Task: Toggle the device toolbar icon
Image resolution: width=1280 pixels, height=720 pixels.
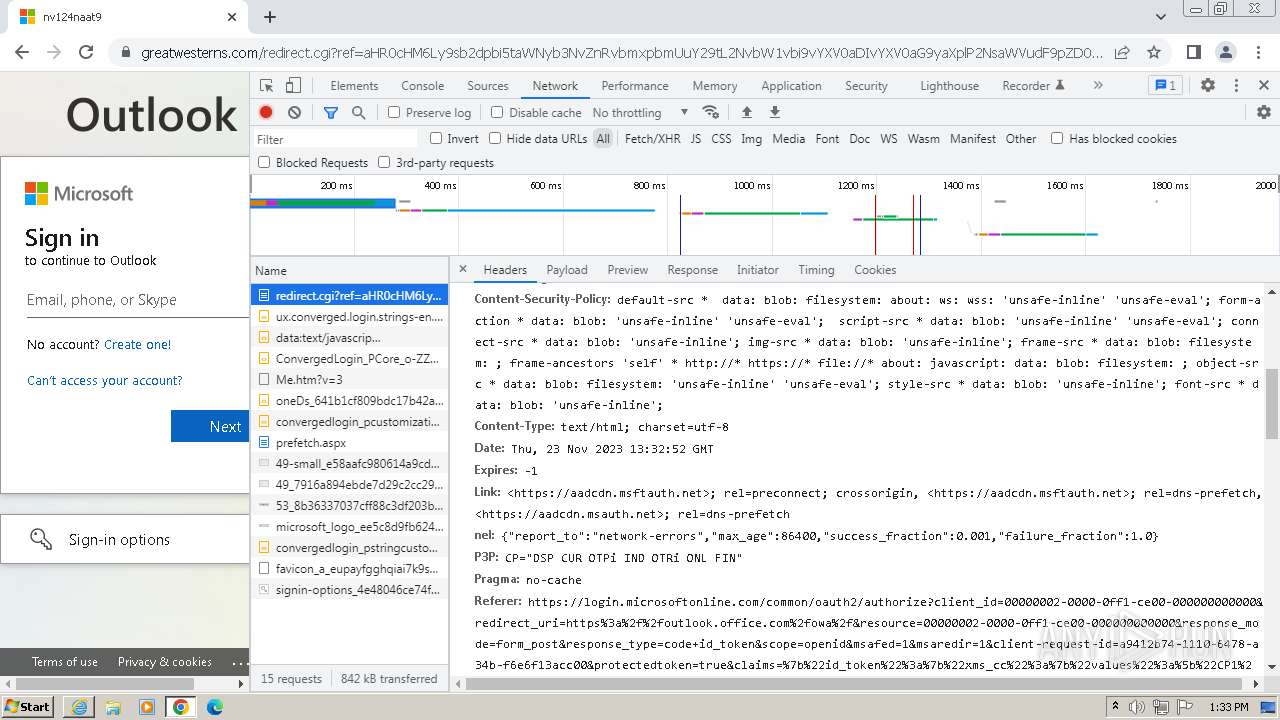Action: pyautogui.click(x=293, y=86)
